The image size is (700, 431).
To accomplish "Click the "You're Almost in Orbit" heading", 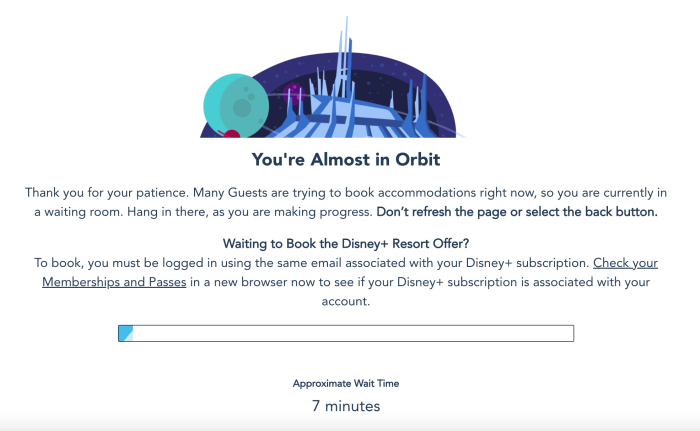I will 346,159.
